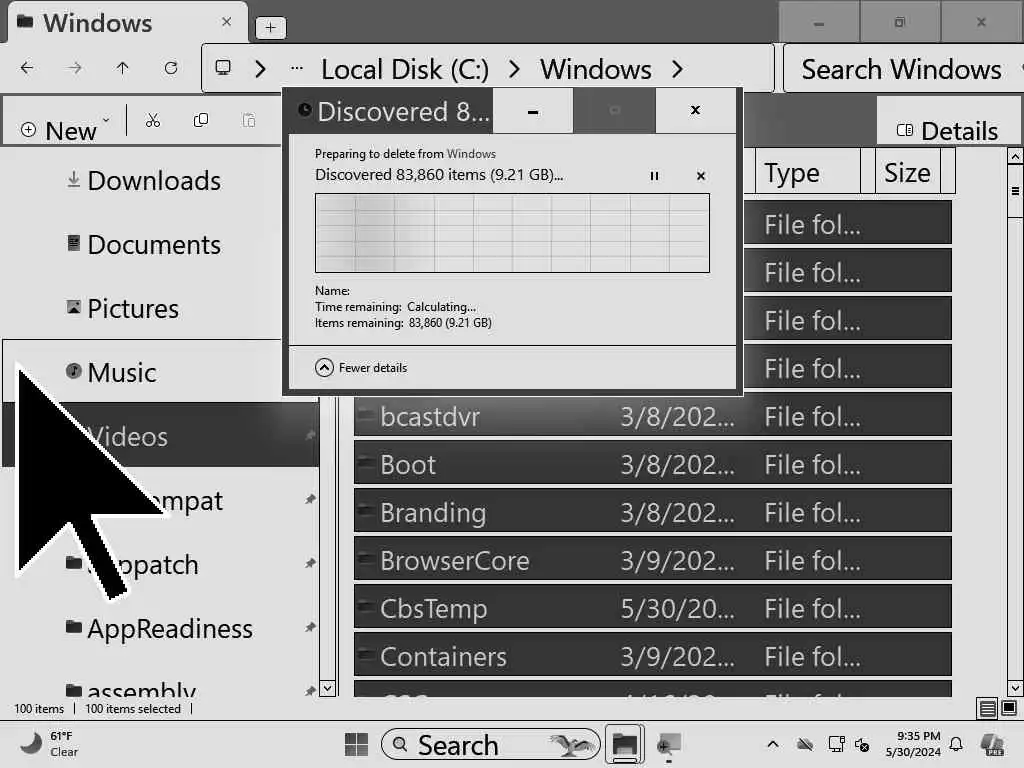Open the New dropdown menu
1024x768 pixels.
(65, 130)
